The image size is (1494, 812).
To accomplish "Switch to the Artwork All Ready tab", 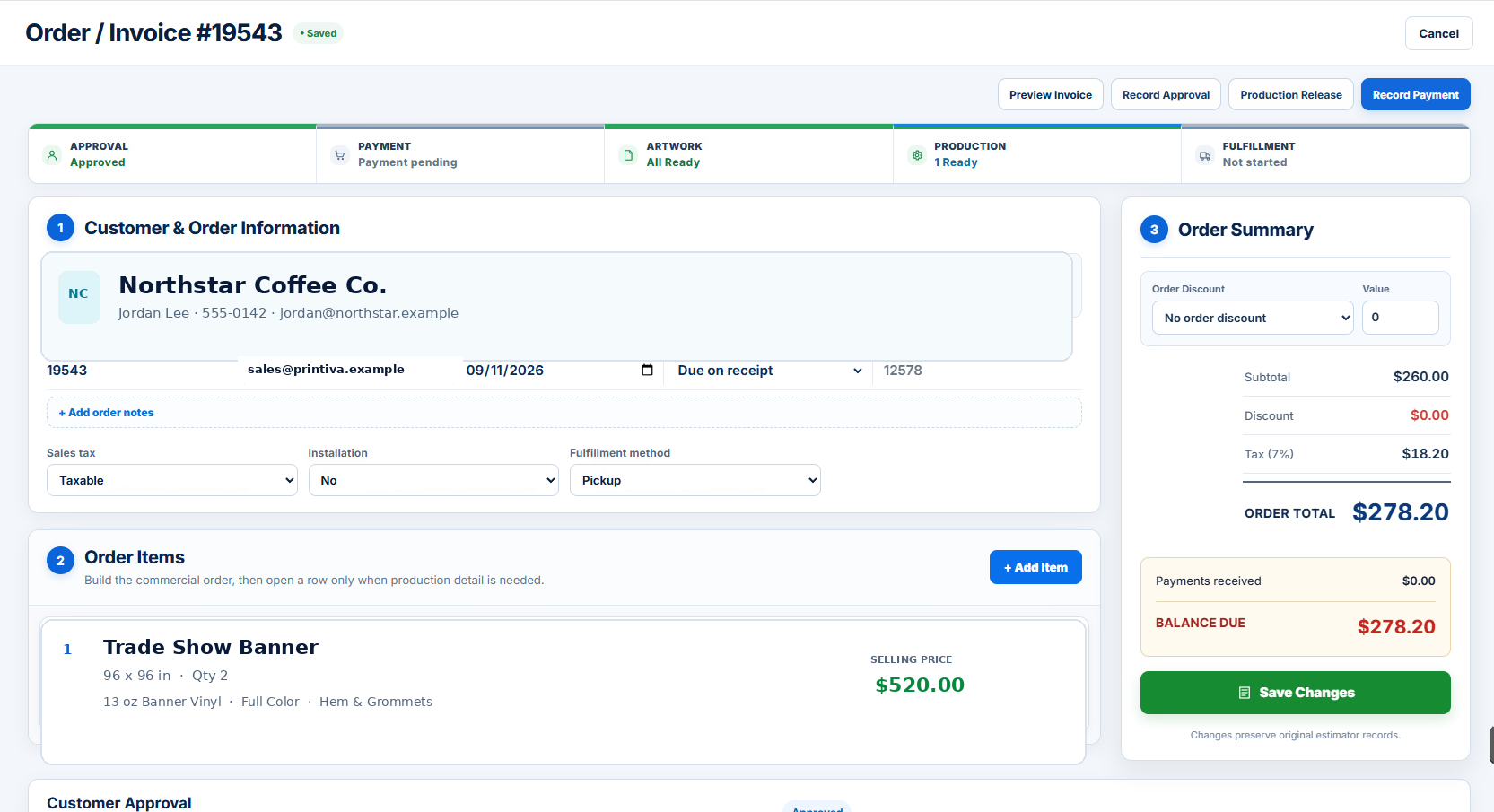I will 748,154.
